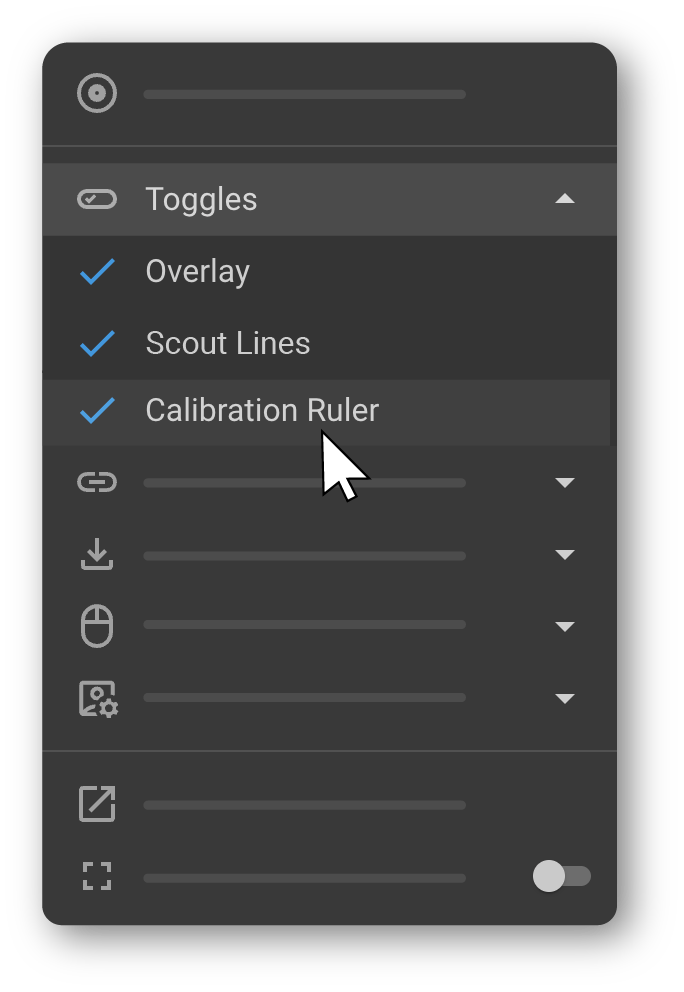Click the image settings gear icon

pyautogui.click(x=98, y=699)
